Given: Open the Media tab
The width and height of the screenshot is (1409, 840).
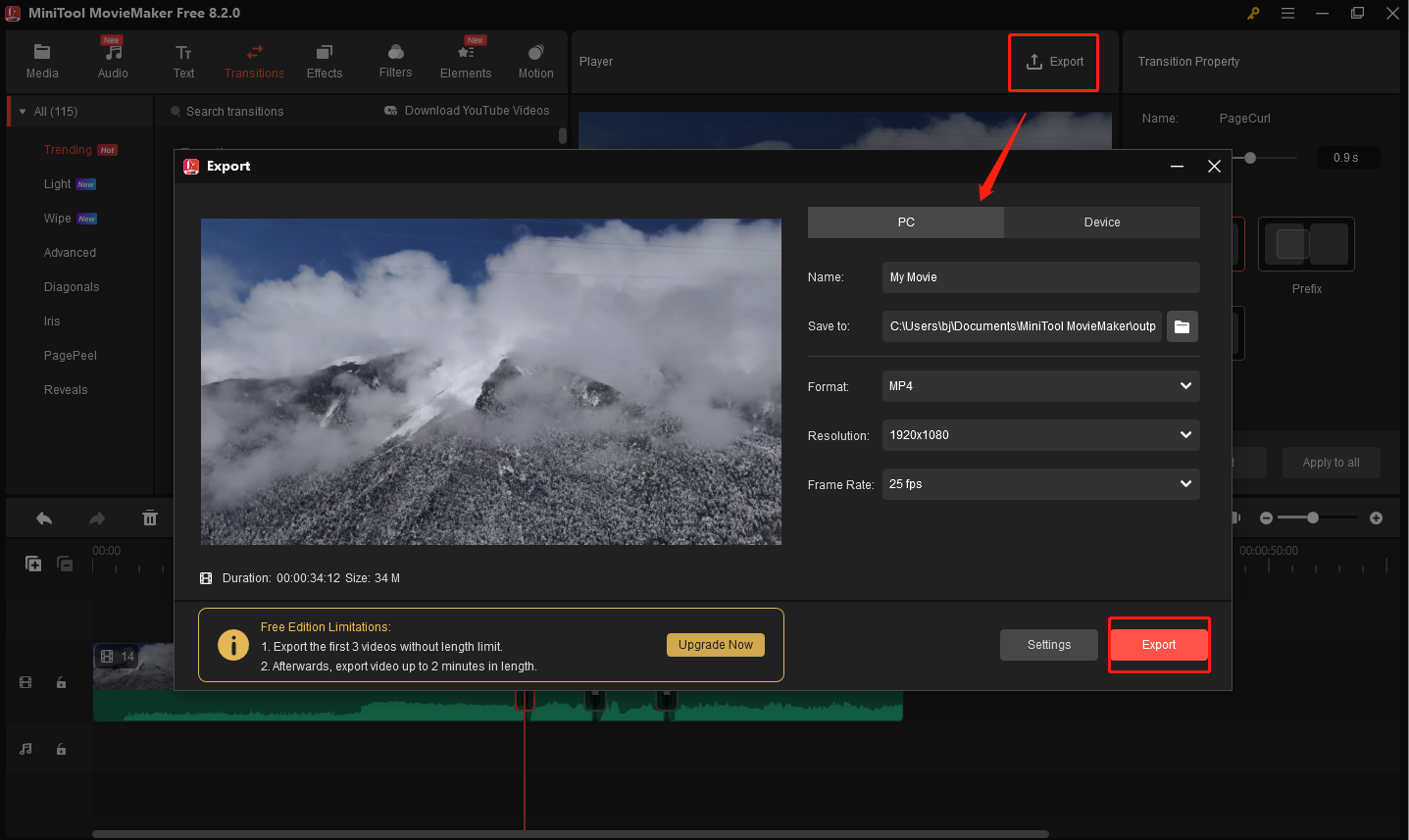Looking at the screenshot, I should (42, 61).
